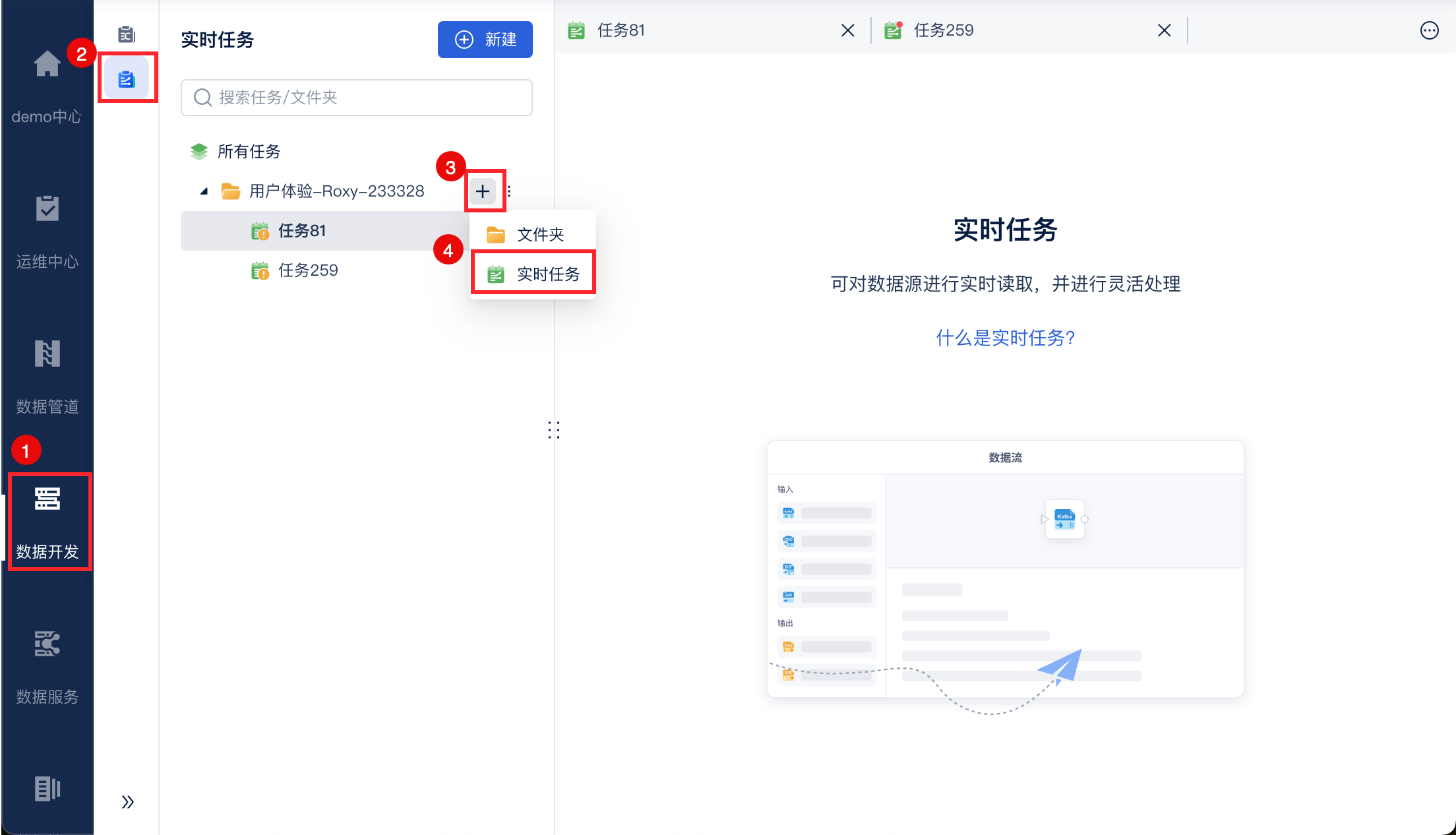Image resolution: width=1456 pixels, height=835 pixels.
Task: Collapse the 用户体验-Roxy-233328 folder
Action: [204, 191]
